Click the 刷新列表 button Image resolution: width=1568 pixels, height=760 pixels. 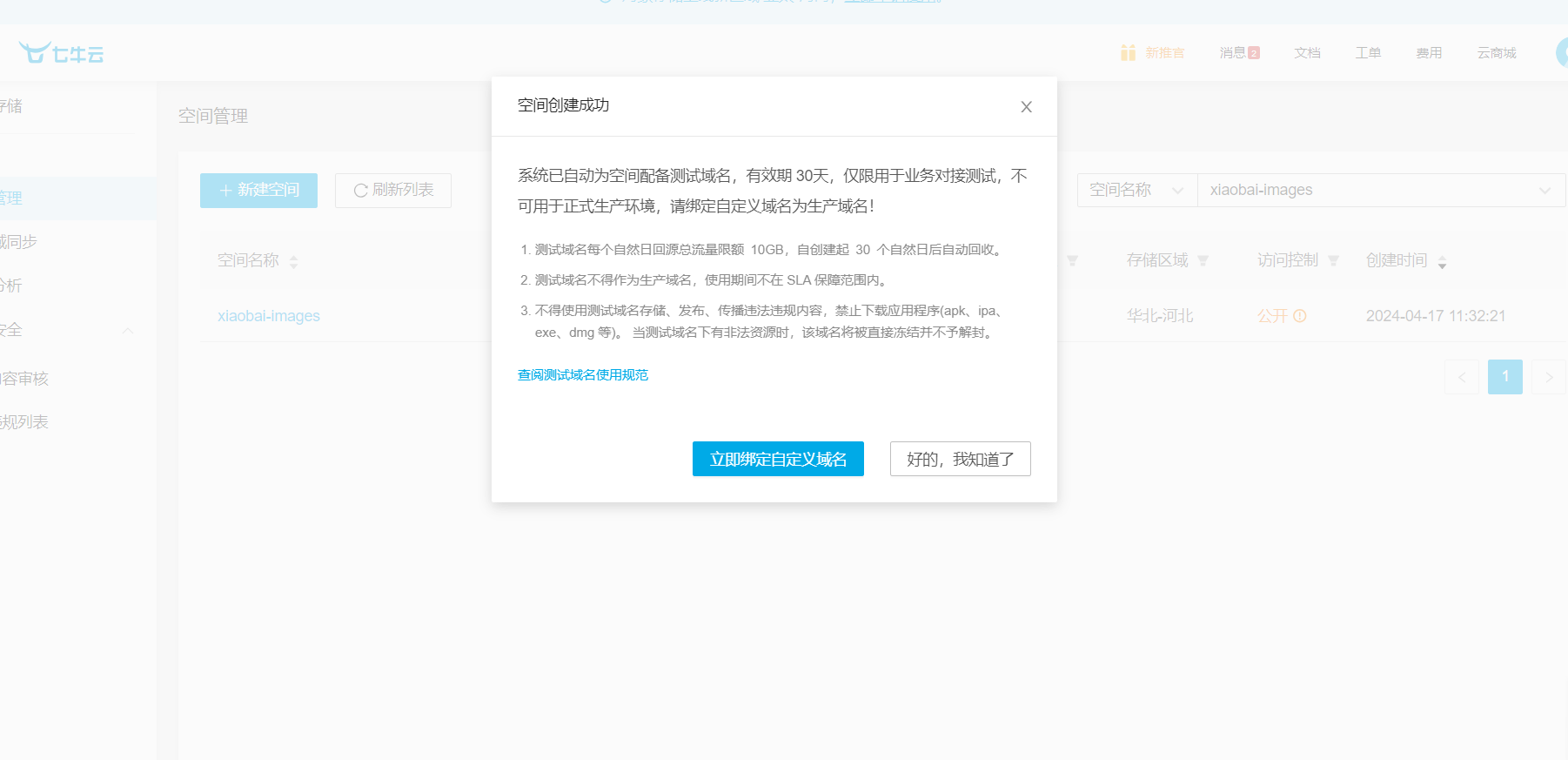393,191
